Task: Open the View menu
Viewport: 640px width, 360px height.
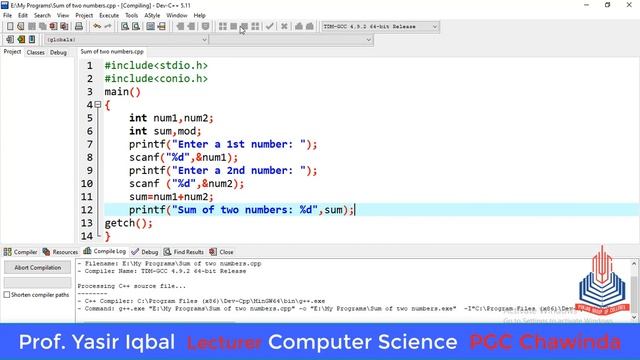Action: [63, 15]
